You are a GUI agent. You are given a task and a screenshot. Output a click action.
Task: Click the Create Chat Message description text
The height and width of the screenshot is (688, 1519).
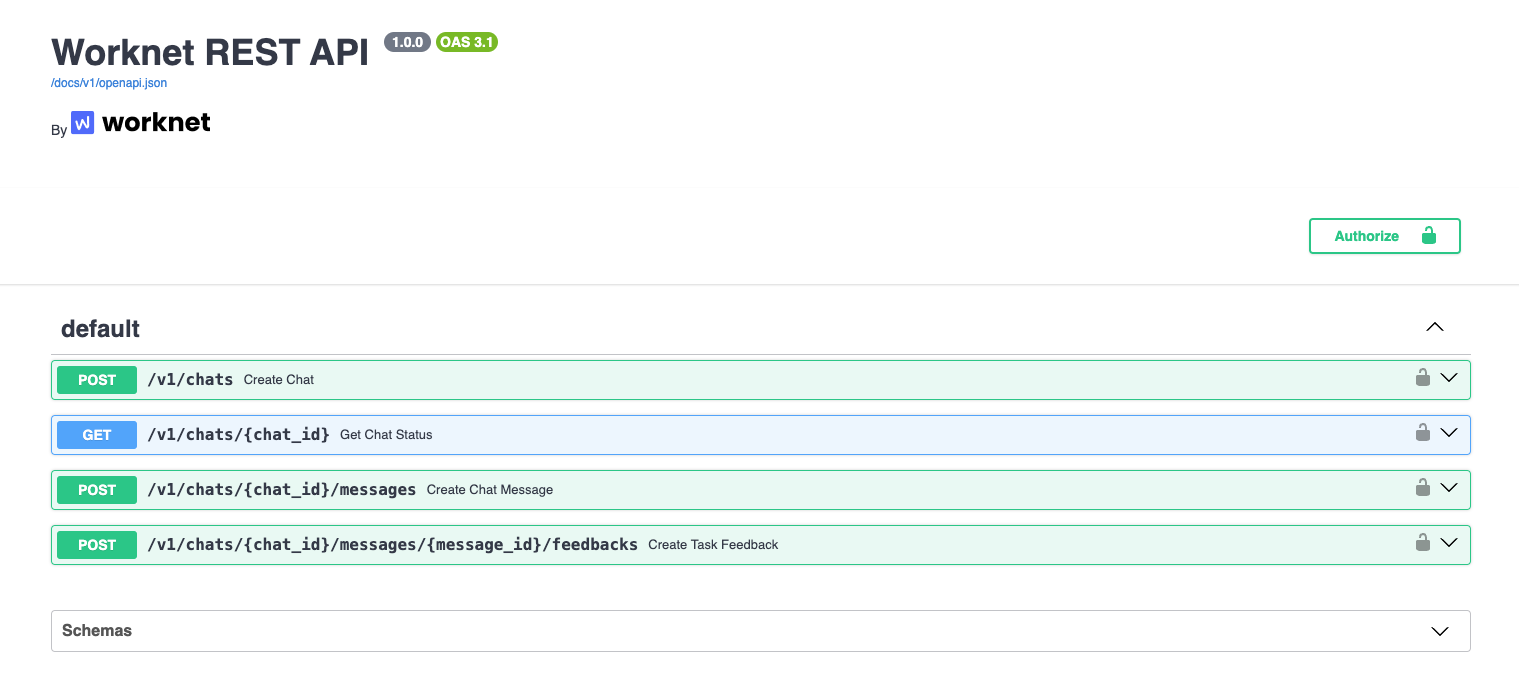(490, 490)
